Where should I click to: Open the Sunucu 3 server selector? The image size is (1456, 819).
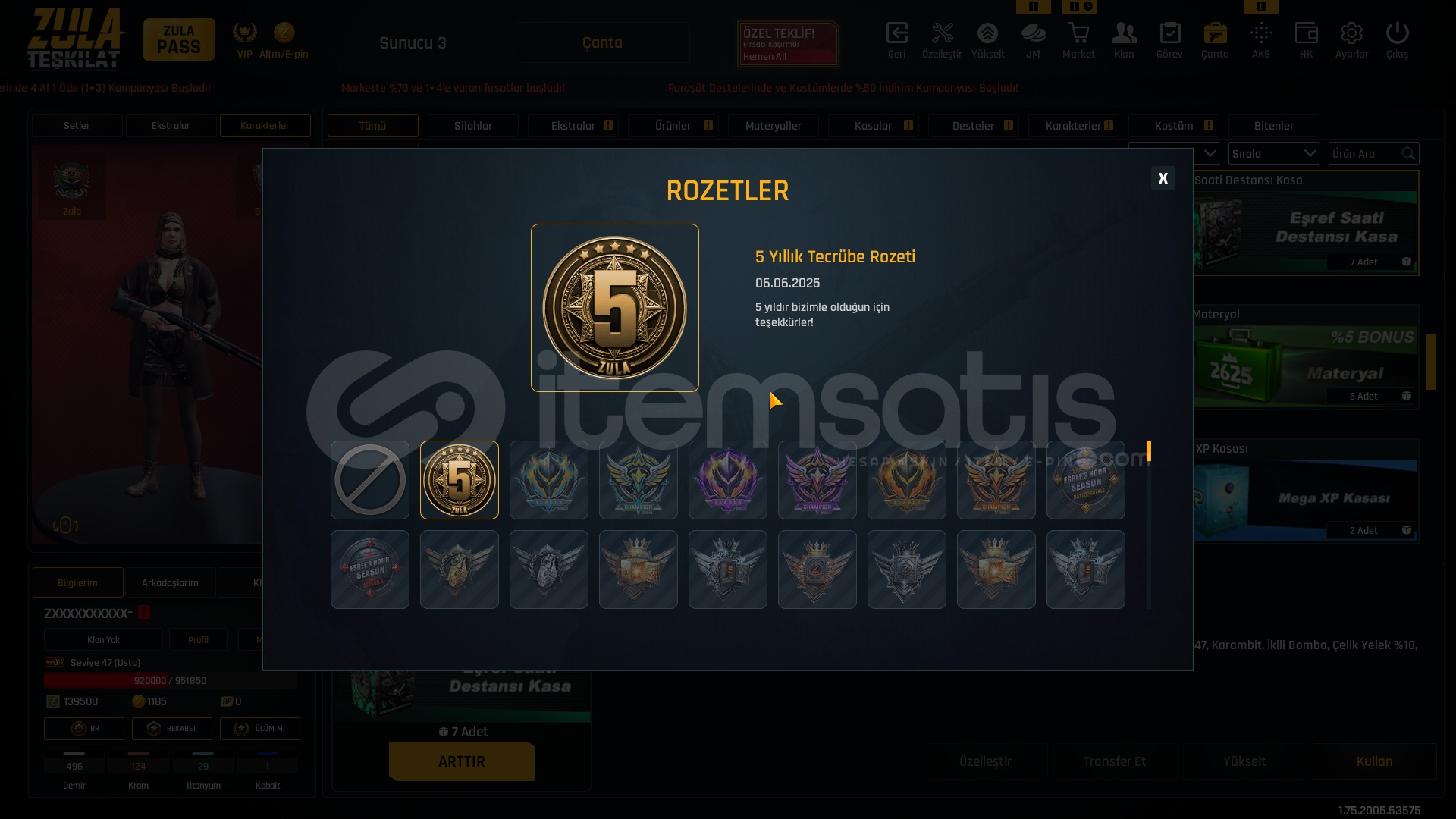[x=413, y=43]
